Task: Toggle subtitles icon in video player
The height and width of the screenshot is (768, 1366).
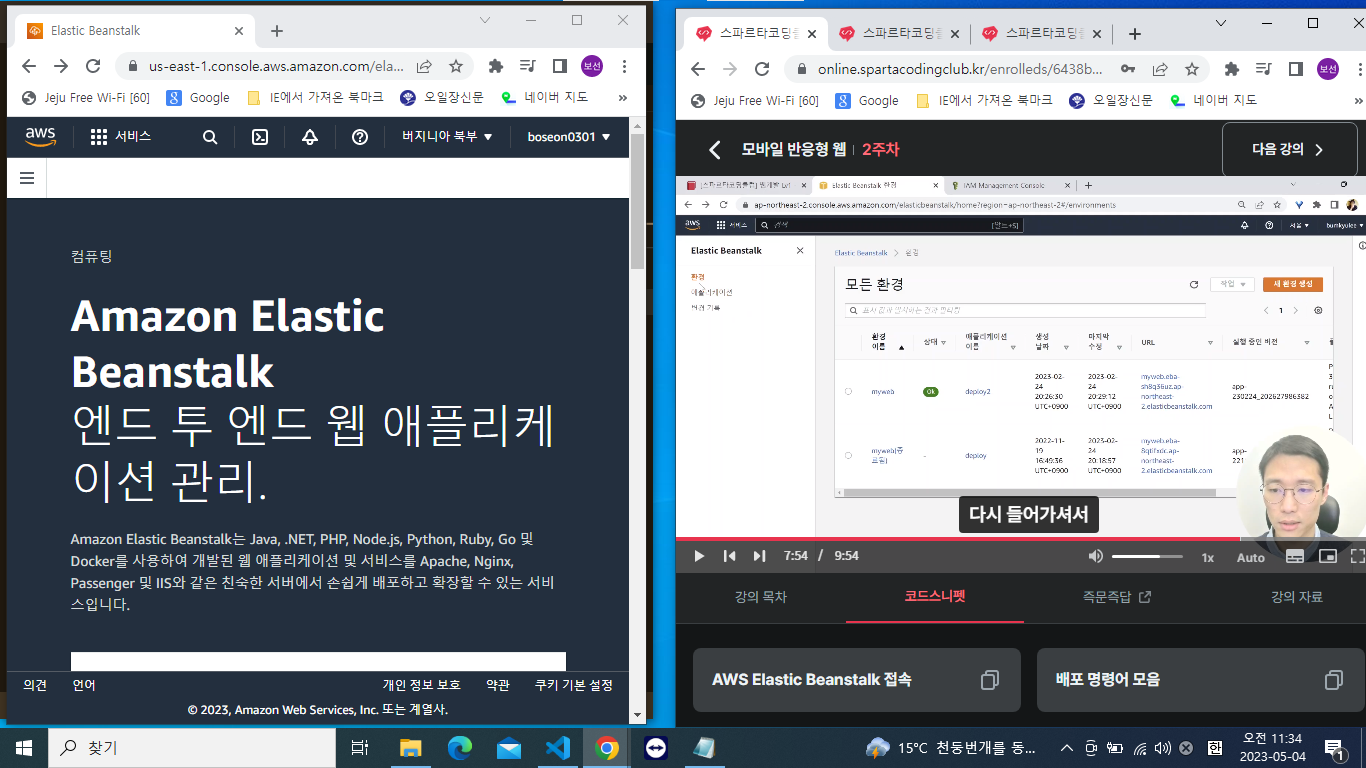Action: 1294,557
